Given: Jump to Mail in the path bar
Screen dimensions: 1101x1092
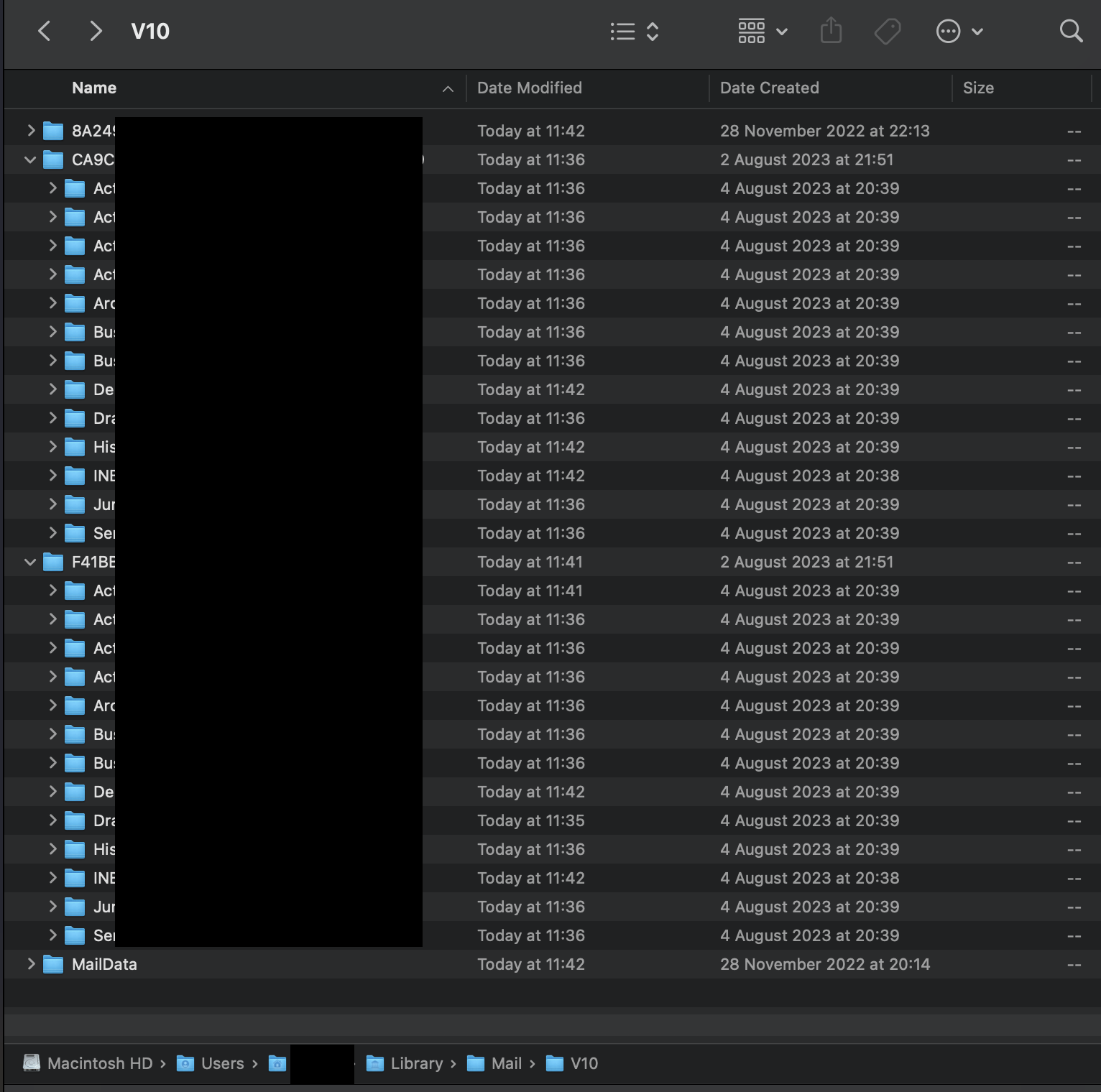Looking at the screenshot, I should pos(507,1063).
